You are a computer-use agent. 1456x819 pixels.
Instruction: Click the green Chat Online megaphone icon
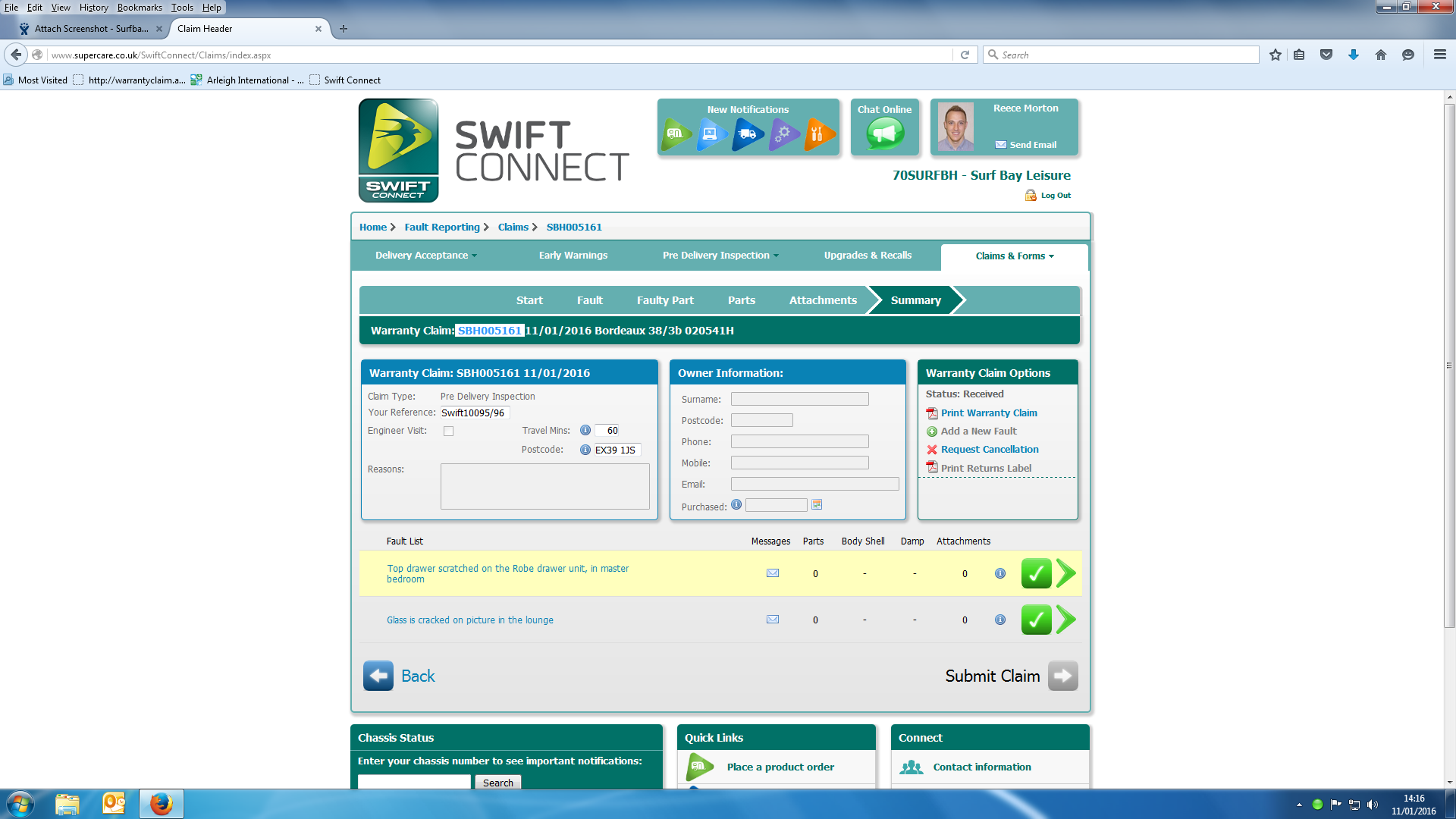point(884,134)
